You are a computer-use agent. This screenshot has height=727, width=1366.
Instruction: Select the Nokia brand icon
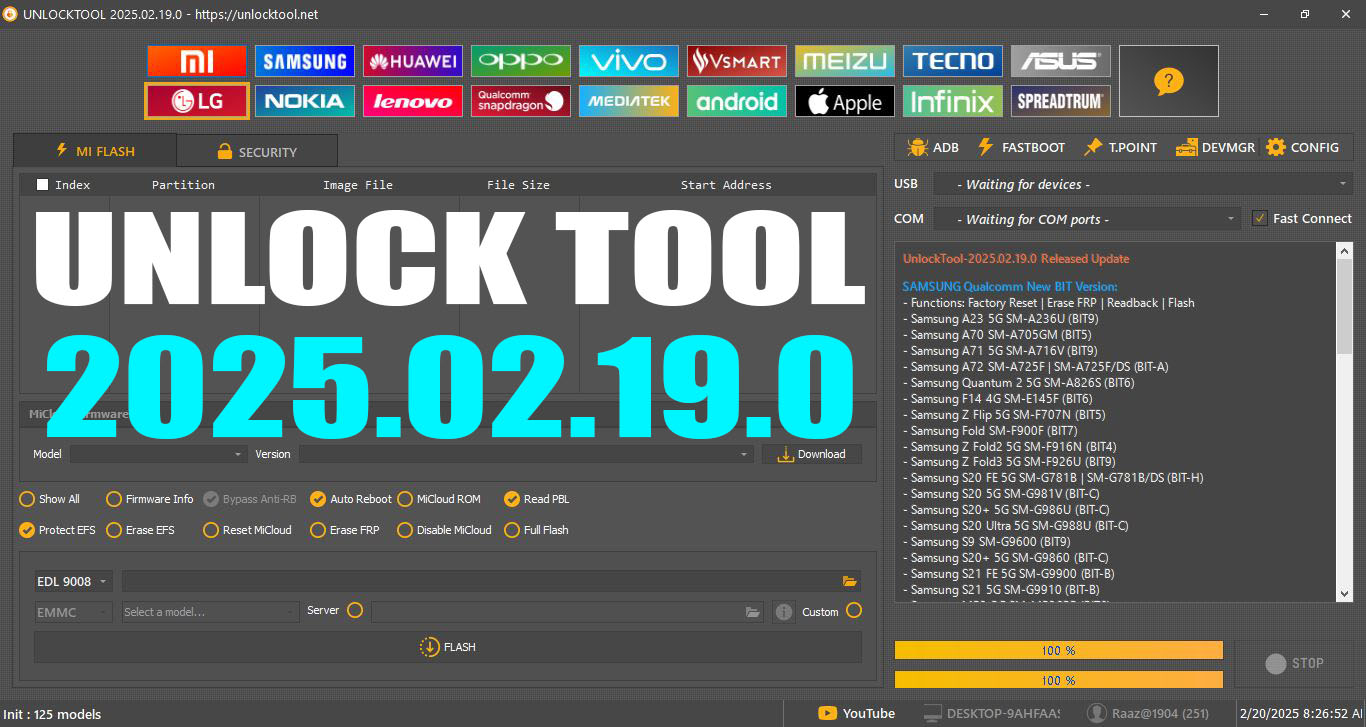(305, 101)
